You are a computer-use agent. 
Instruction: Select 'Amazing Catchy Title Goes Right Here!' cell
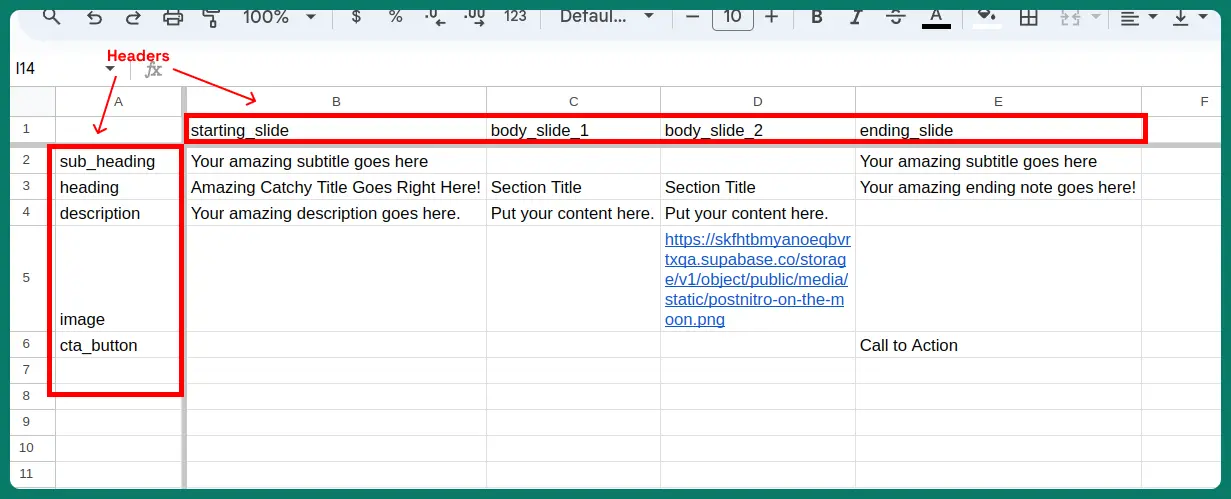pyautogui.click(x=336, y=187)
